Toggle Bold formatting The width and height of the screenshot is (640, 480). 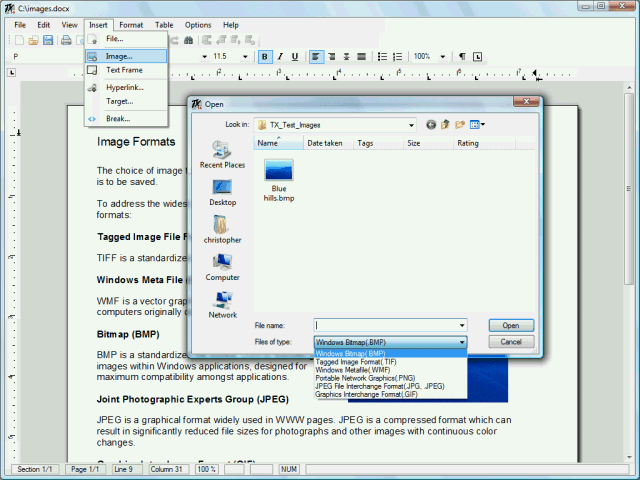pyautogui.click(x=265, y=57)
